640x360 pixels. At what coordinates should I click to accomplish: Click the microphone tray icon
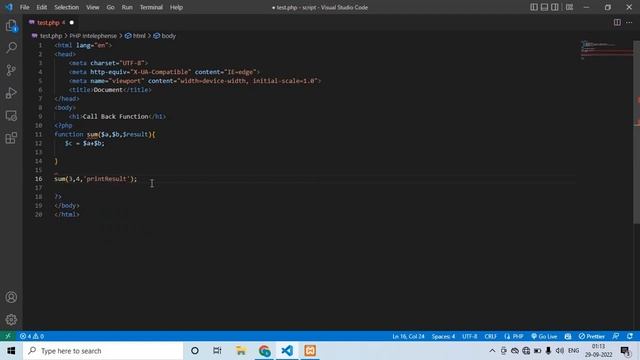[x=548, y=351]
